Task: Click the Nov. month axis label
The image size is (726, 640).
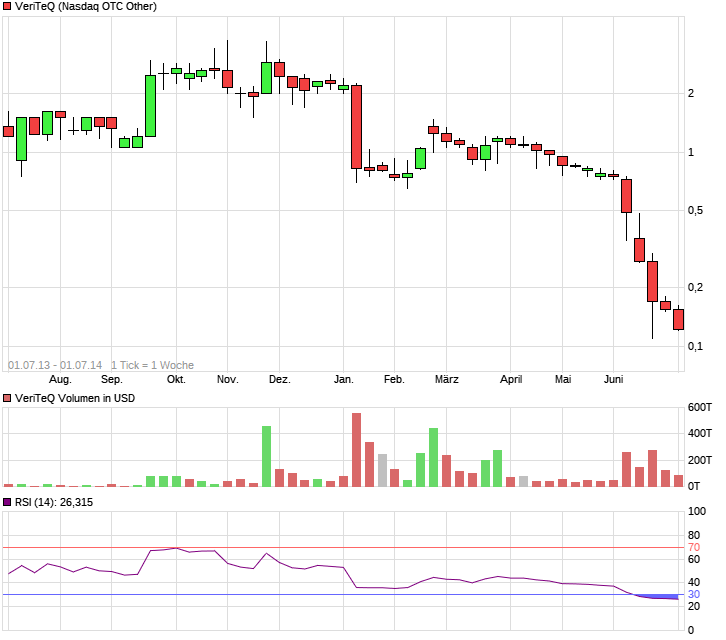Action: click(228, 380)
